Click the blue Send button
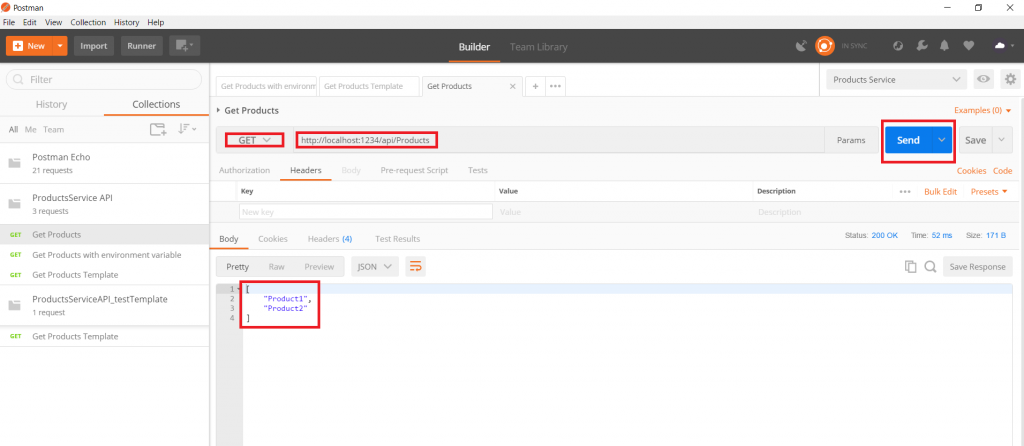The width and height of the screenshot is (1024, 446). pos(908,140)
